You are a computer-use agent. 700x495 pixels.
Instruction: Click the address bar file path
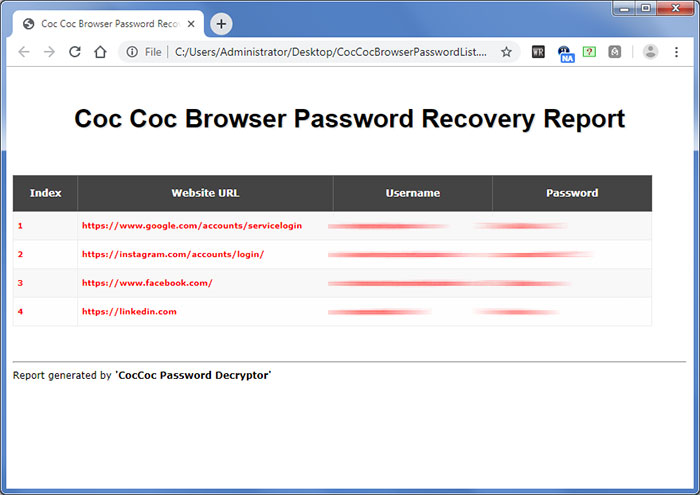pyautogui.click(x=330, y=52)
